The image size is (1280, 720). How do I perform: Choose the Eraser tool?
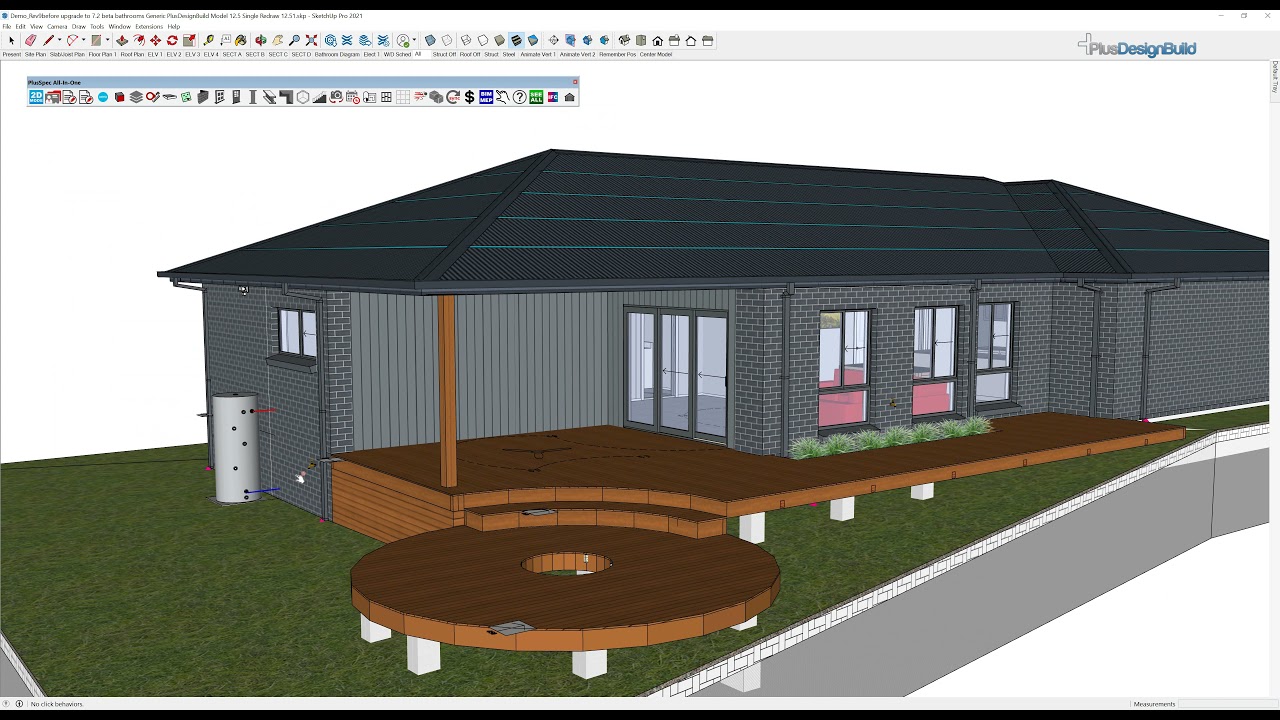[30, 41]
